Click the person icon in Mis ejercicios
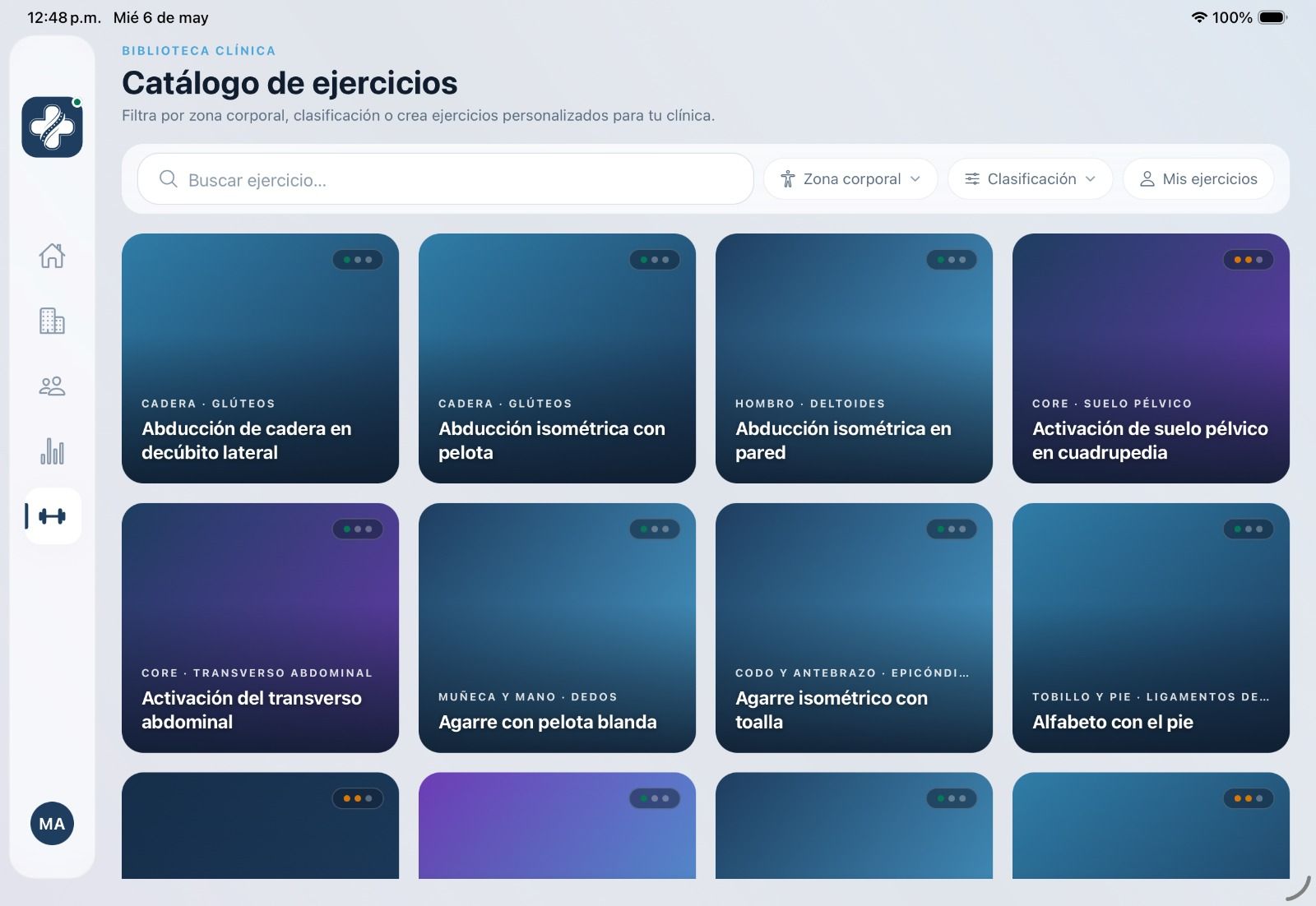The height and width of the screenshot is (906, 1316). pyautogui.click(x=1147, y=179)
